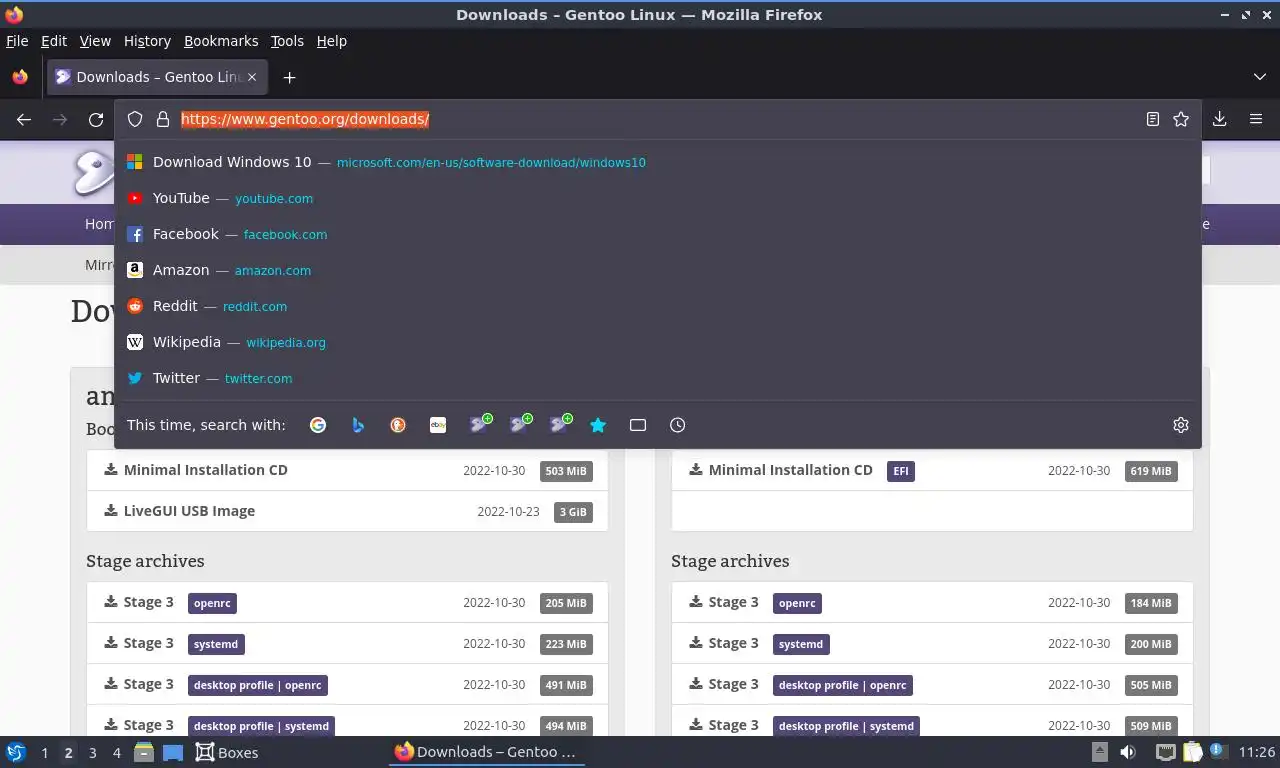Screen dimensions: 1280x768
Task: Bookmark this page with star icon
Action: [1181, 119]
